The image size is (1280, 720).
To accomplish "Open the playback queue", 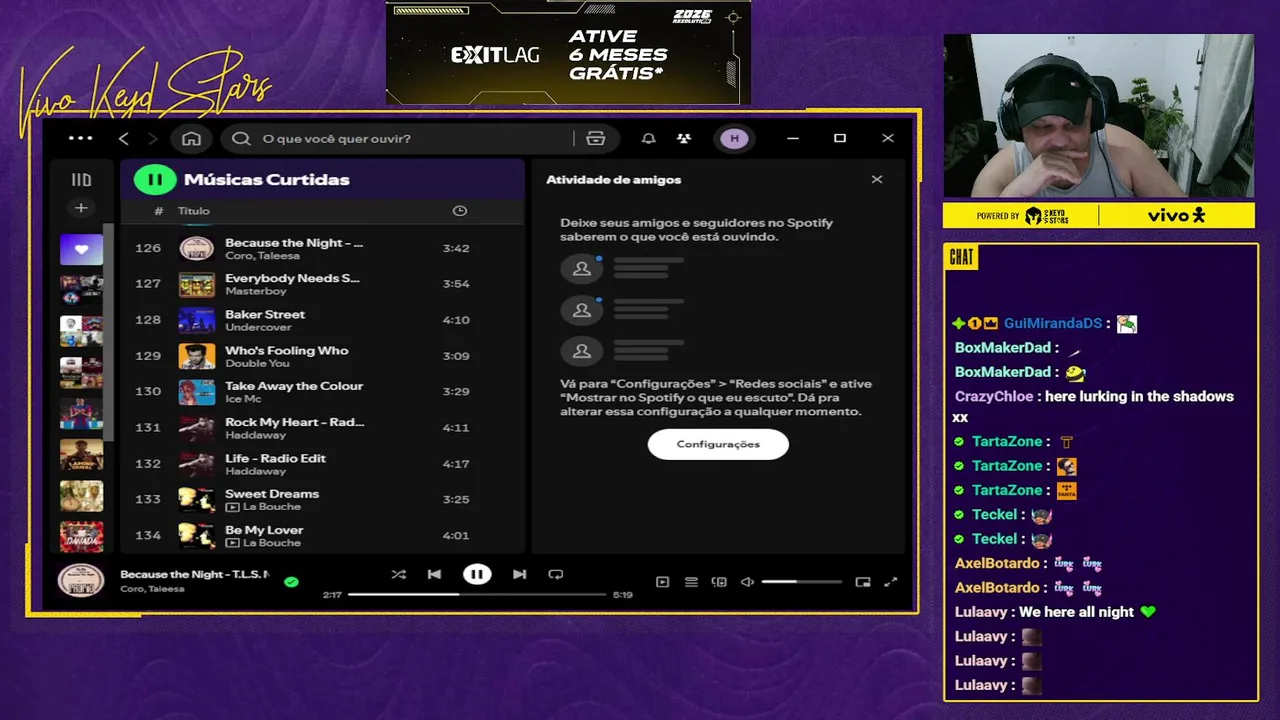I will click(691, 582).
